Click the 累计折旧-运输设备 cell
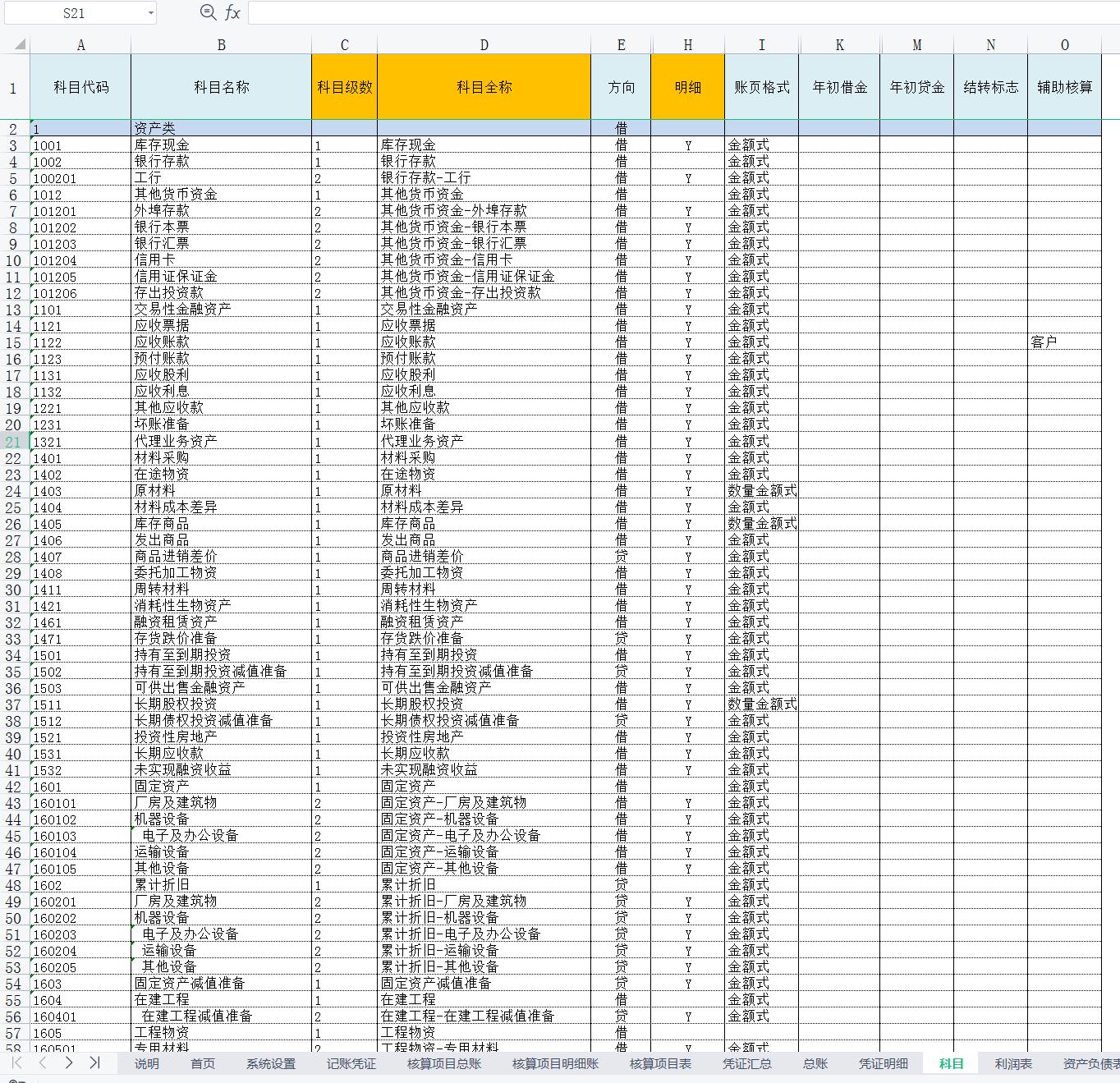This screenshot has height=1083, width=1120. tap(484, 951)
